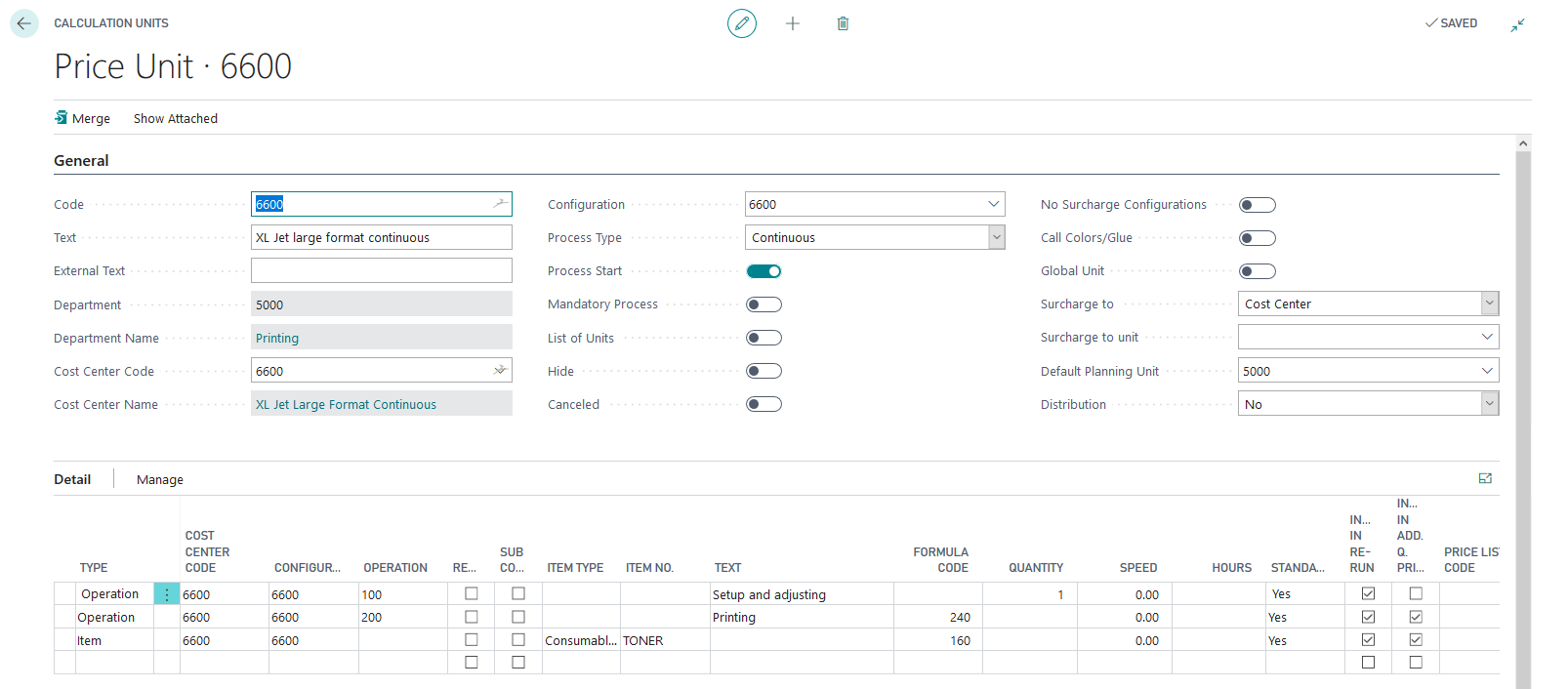The height and width of the screenshot is (689, 1568).
Task: Maximize the Detail subpage icon
Action: pyautogui.click(x=1485, y=478)
